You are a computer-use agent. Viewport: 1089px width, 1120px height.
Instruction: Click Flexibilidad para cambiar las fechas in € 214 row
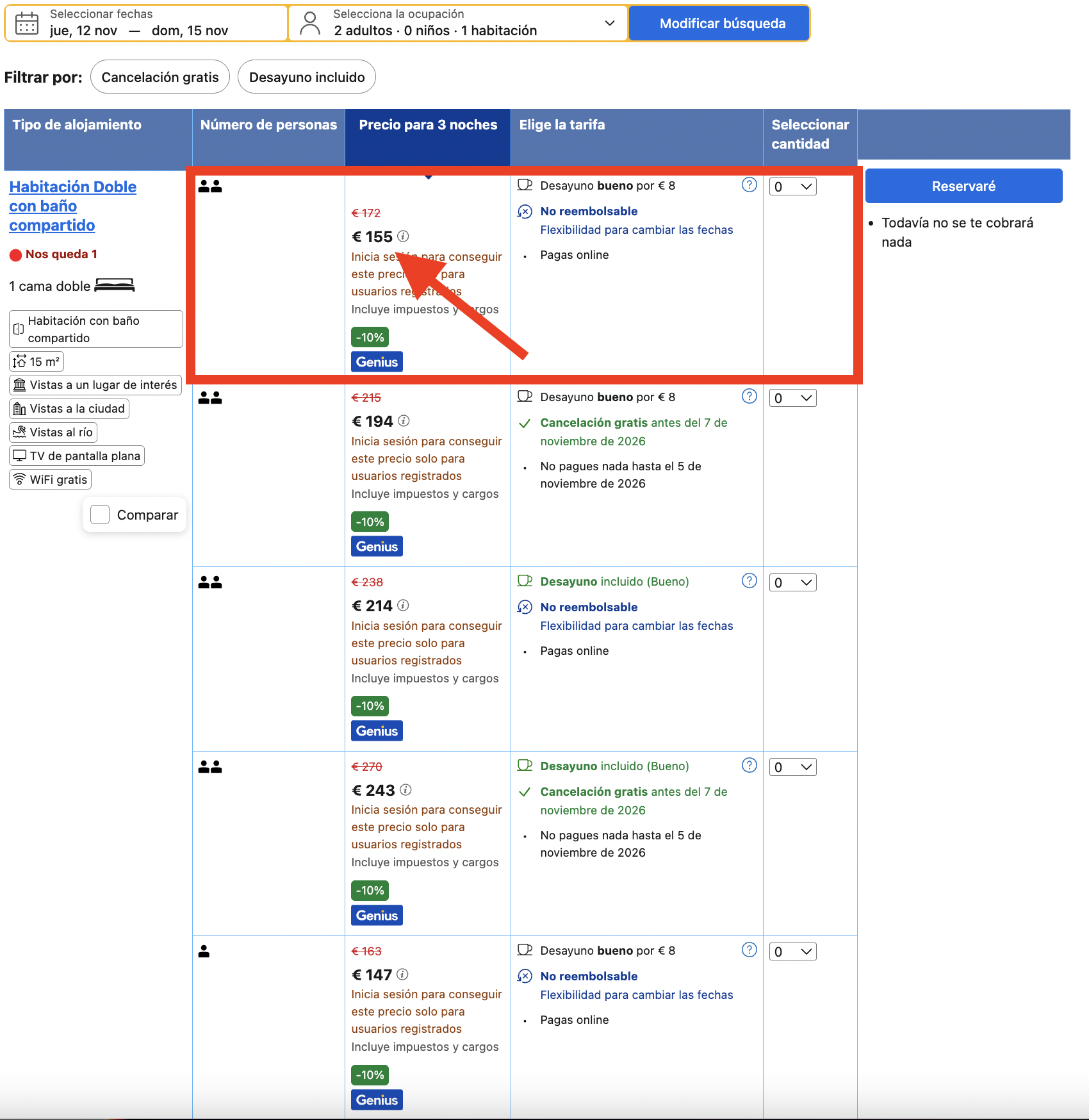637,626
